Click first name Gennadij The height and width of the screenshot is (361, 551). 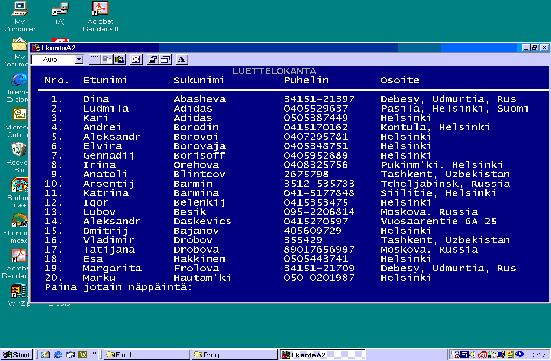pos(109,156)
